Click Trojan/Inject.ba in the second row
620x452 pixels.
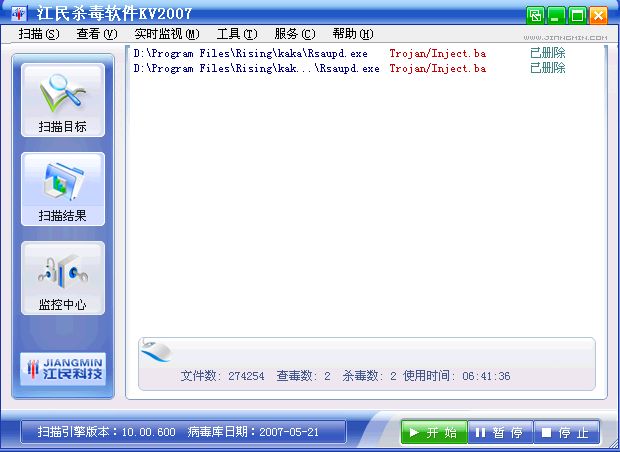[438, 68]
